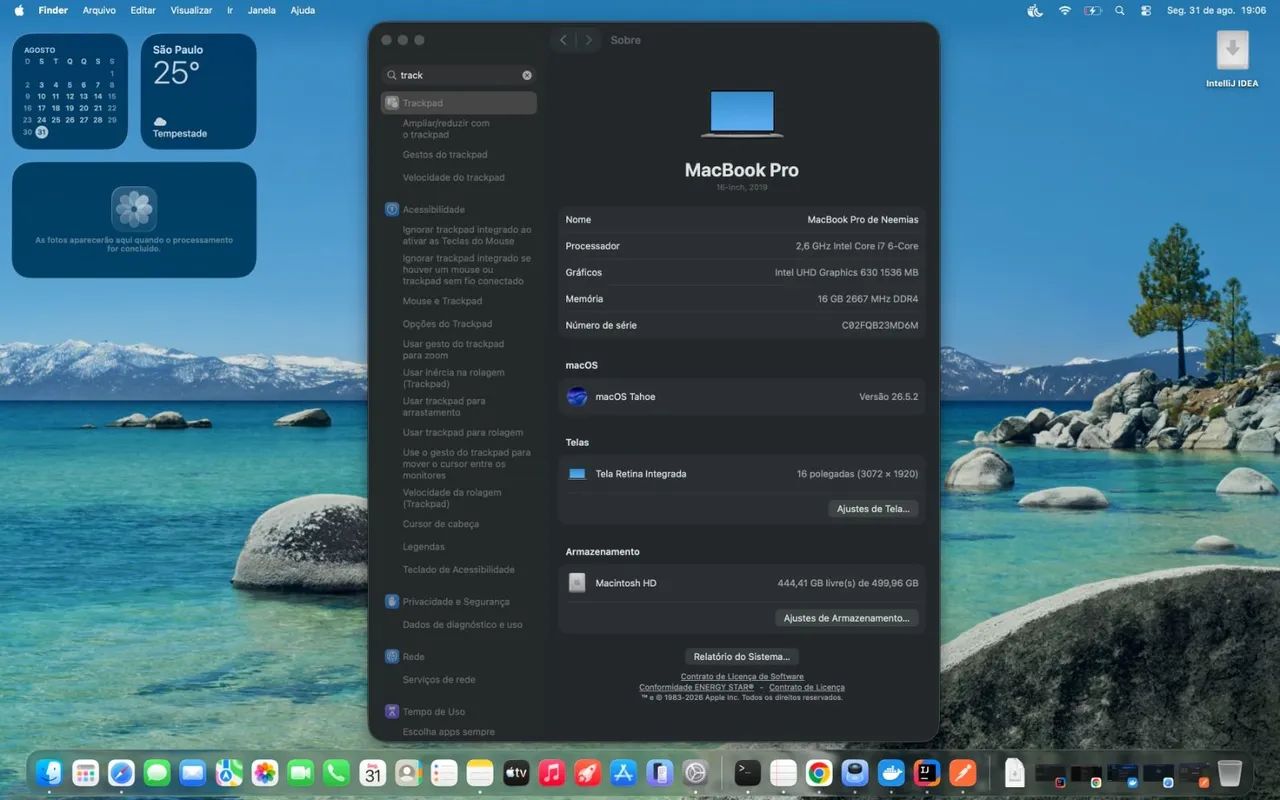
Task: Click the Rede globe icon in sidebar
Action: point(392,657)
